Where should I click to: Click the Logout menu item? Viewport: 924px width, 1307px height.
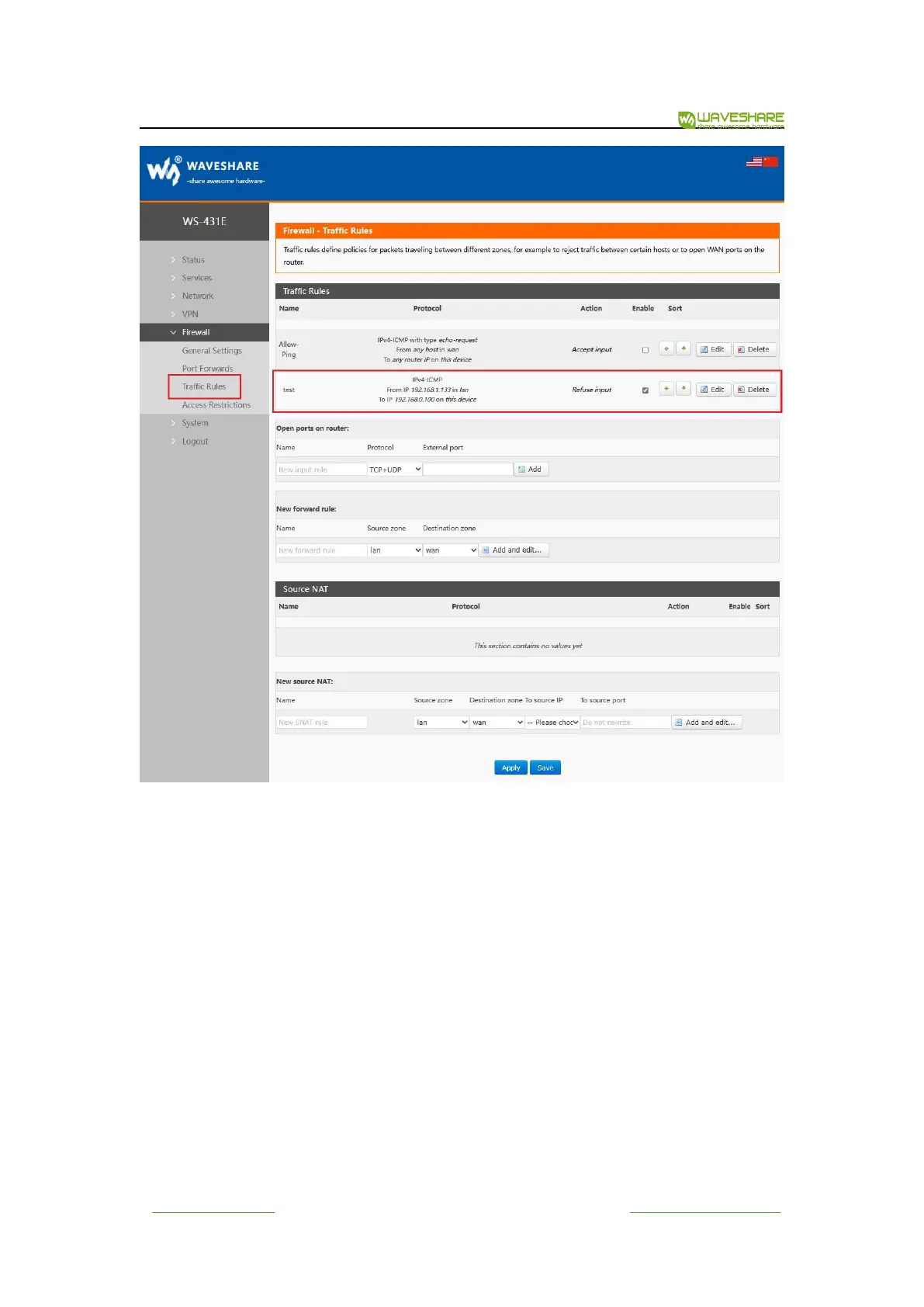pos(195,442)
